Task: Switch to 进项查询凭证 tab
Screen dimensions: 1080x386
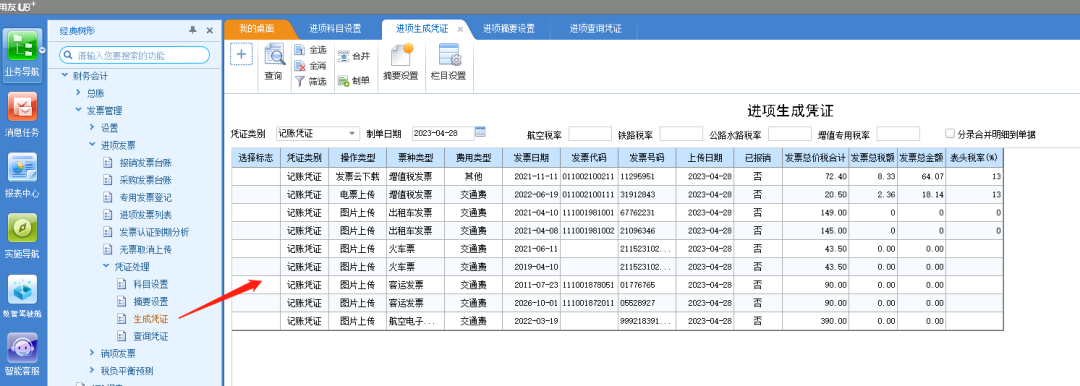Action: tap(596, 29)
